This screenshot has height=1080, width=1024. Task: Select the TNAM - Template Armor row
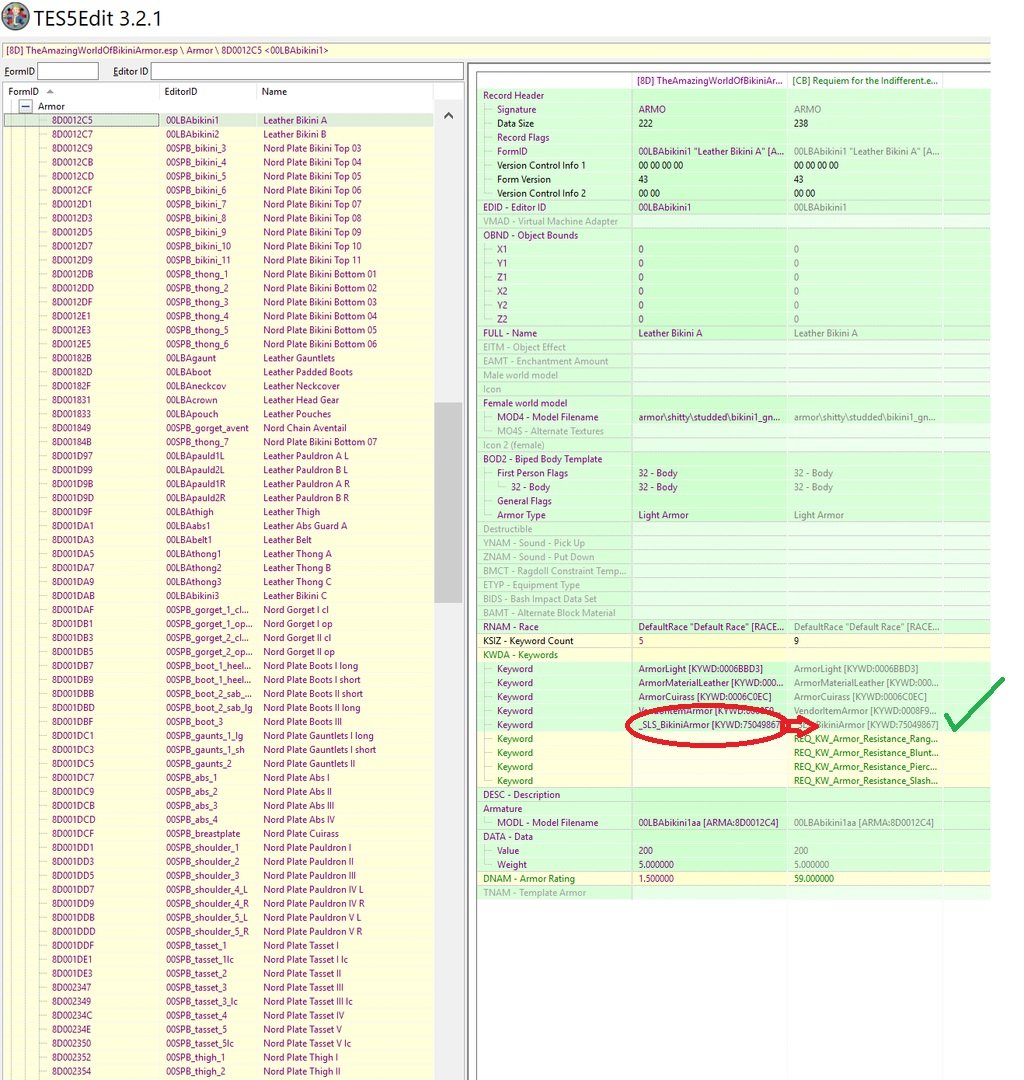coord(733,892)
